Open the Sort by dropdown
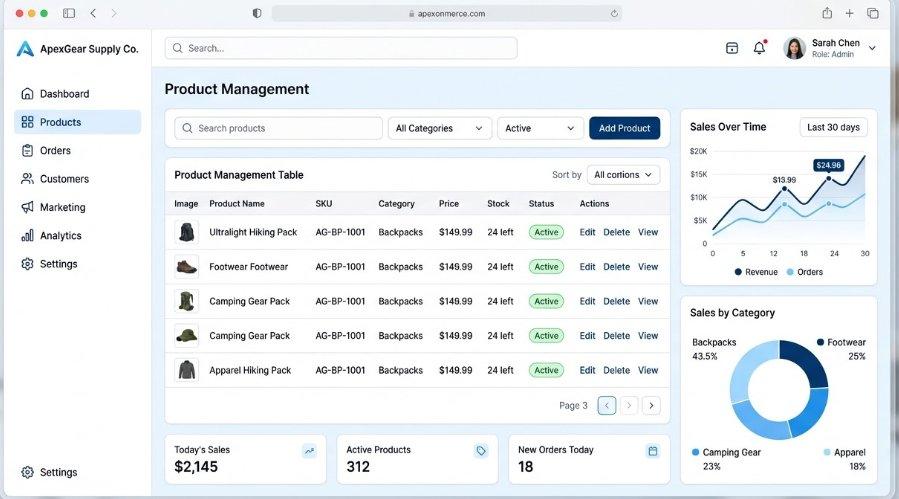Image resolution: width=899 pixels, height=499 pixels. click(x=623, y=175)
